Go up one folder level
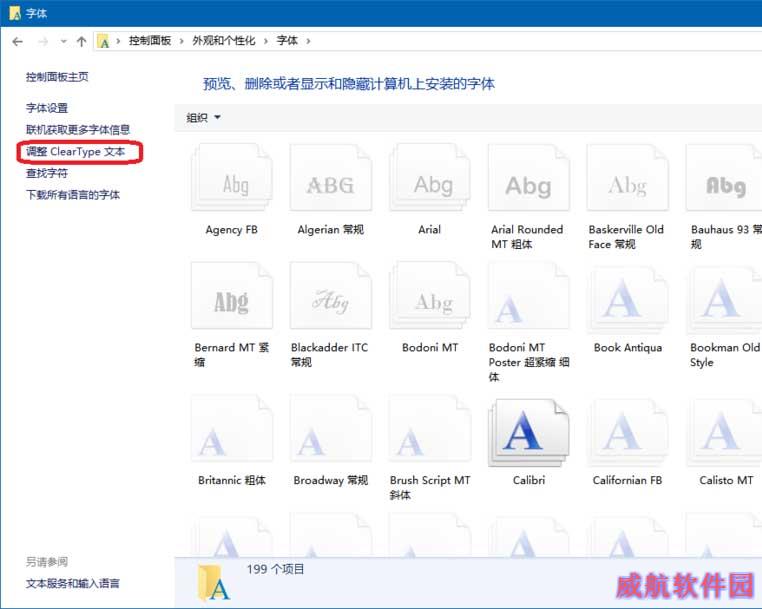The image size is (762, 609). click(x=81, y=42)
